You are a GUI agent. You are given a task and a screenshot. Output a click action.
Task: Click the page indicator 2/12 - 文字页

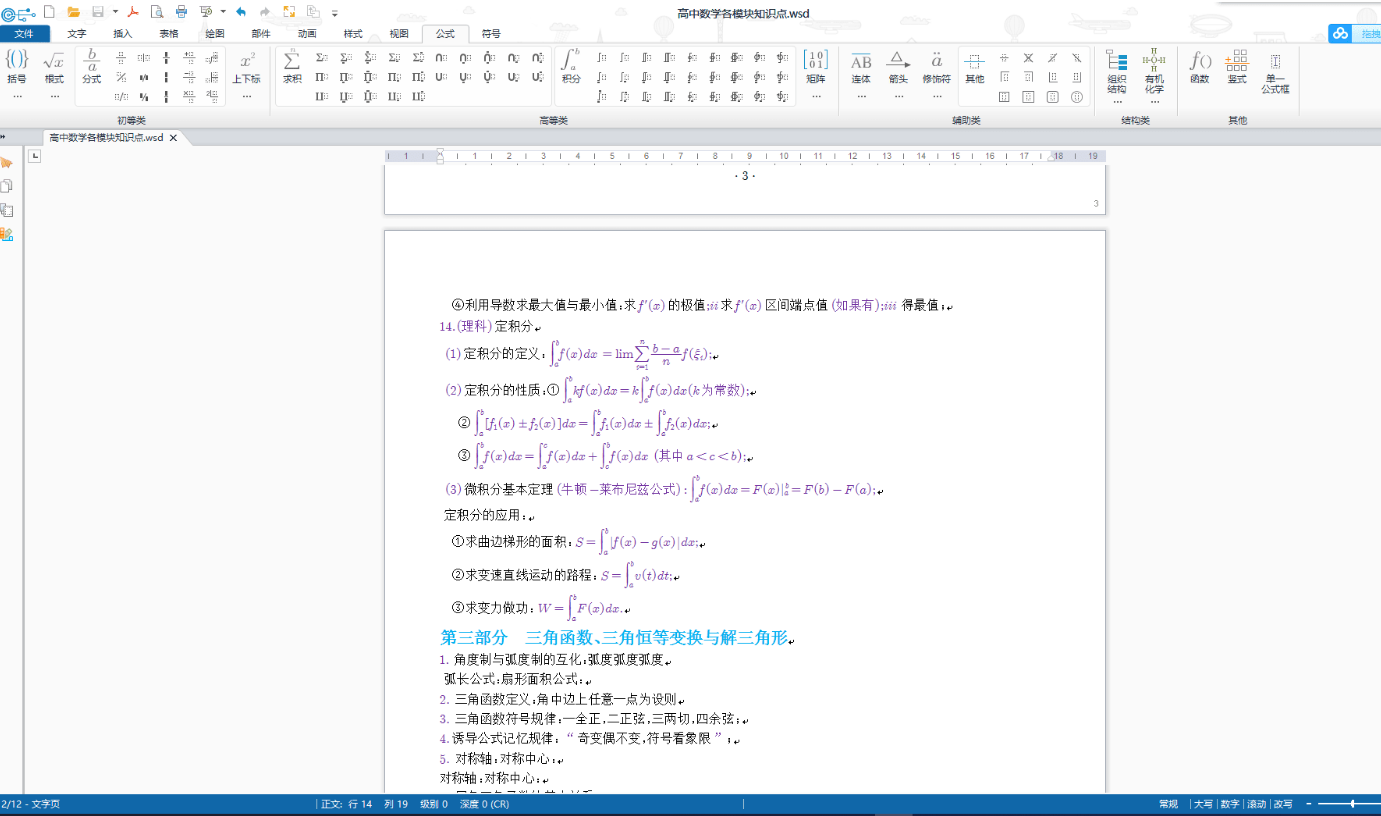[x=30, y=804]
